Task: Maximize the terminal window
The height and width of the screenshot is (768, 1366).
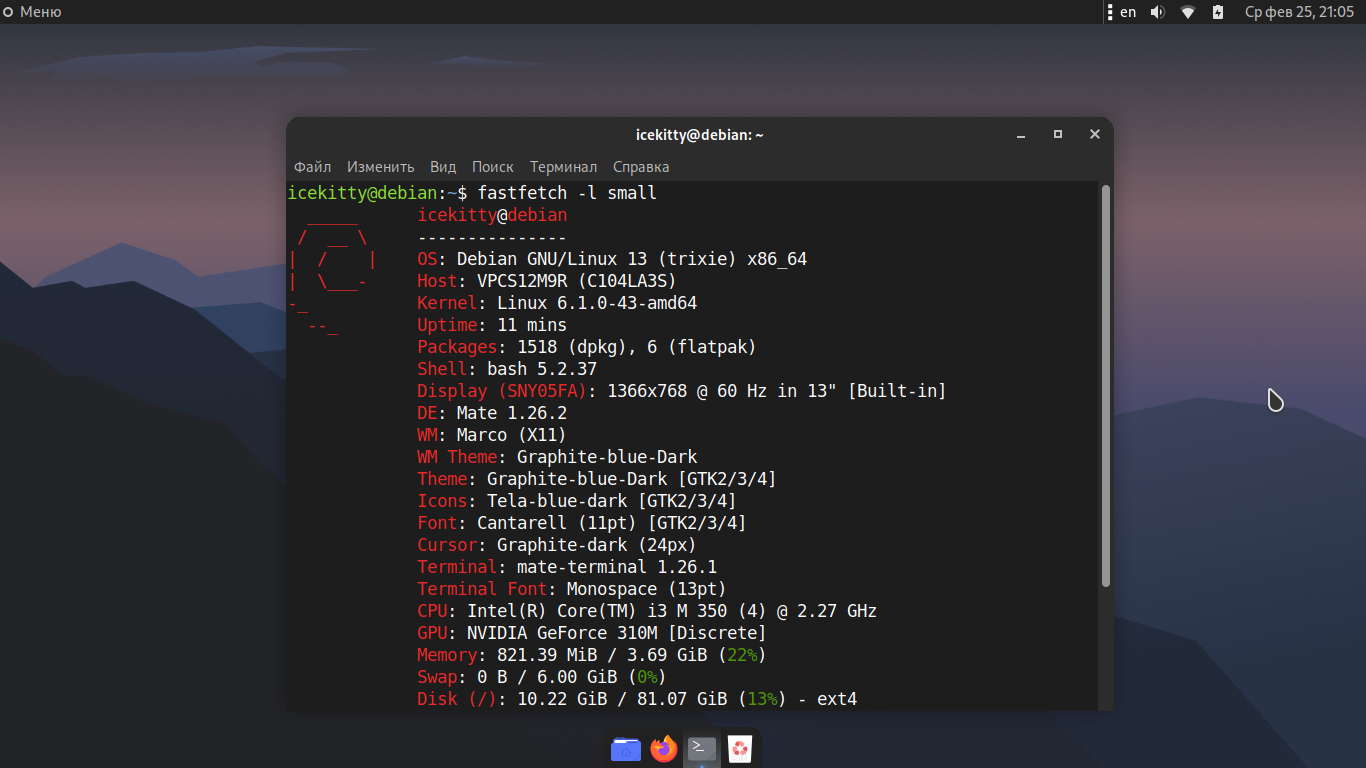Action: click(x=1058, y=134)
